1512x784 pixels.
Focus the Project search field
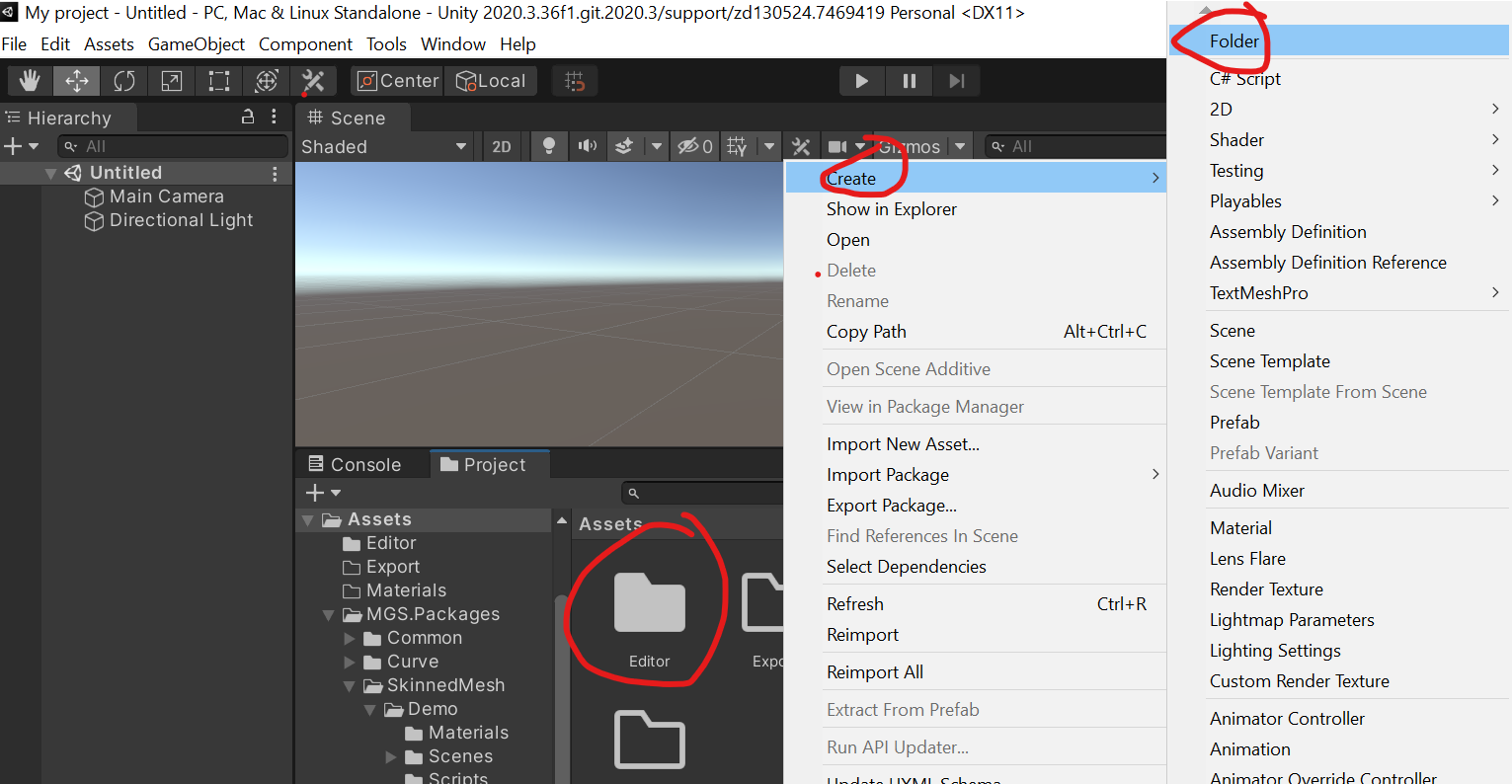703,493
